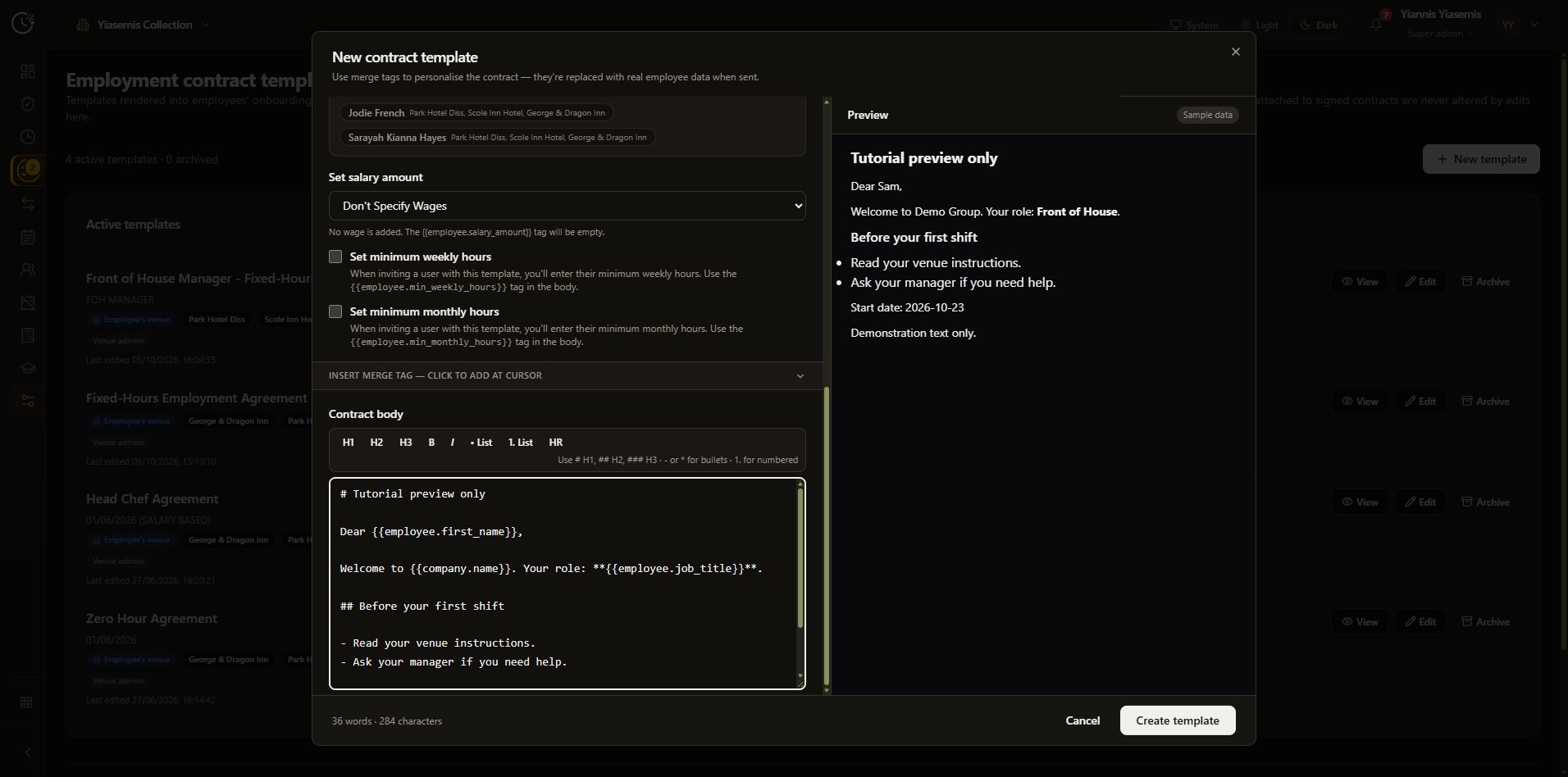
Task: Enable Set minimum weekly hours
Action: (335, 257)
